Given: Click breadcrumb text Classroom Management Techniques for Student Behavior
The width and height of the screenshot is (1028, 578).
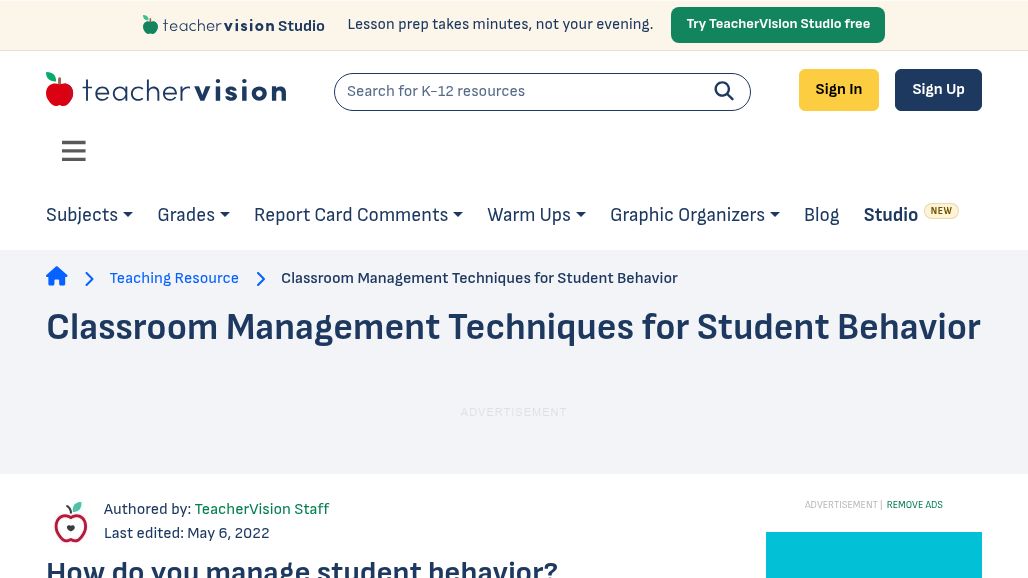Looking at the screenshot, I should coord(479,278).
